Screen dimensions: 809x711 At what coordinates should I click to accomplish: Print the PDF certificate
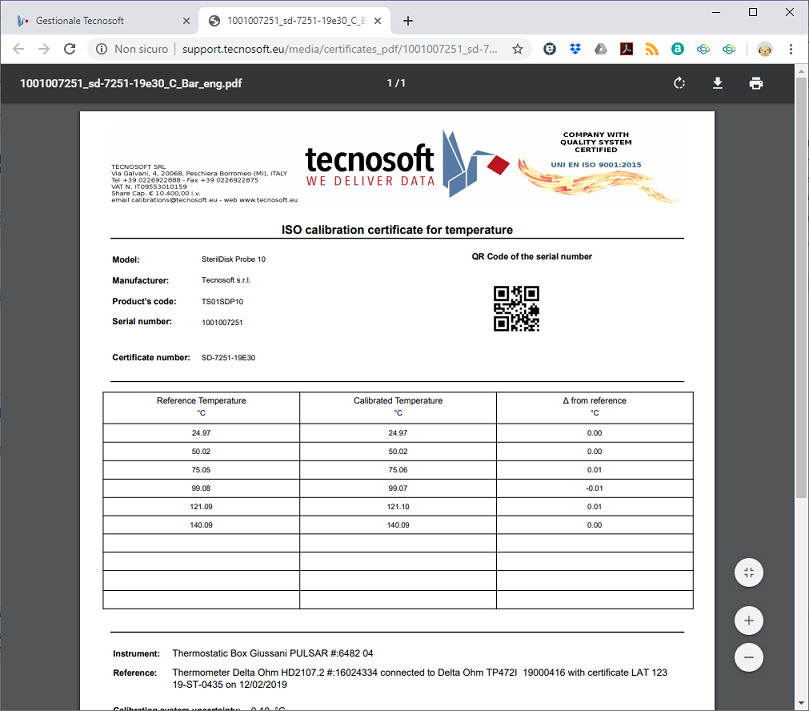[x=756, y=83]
